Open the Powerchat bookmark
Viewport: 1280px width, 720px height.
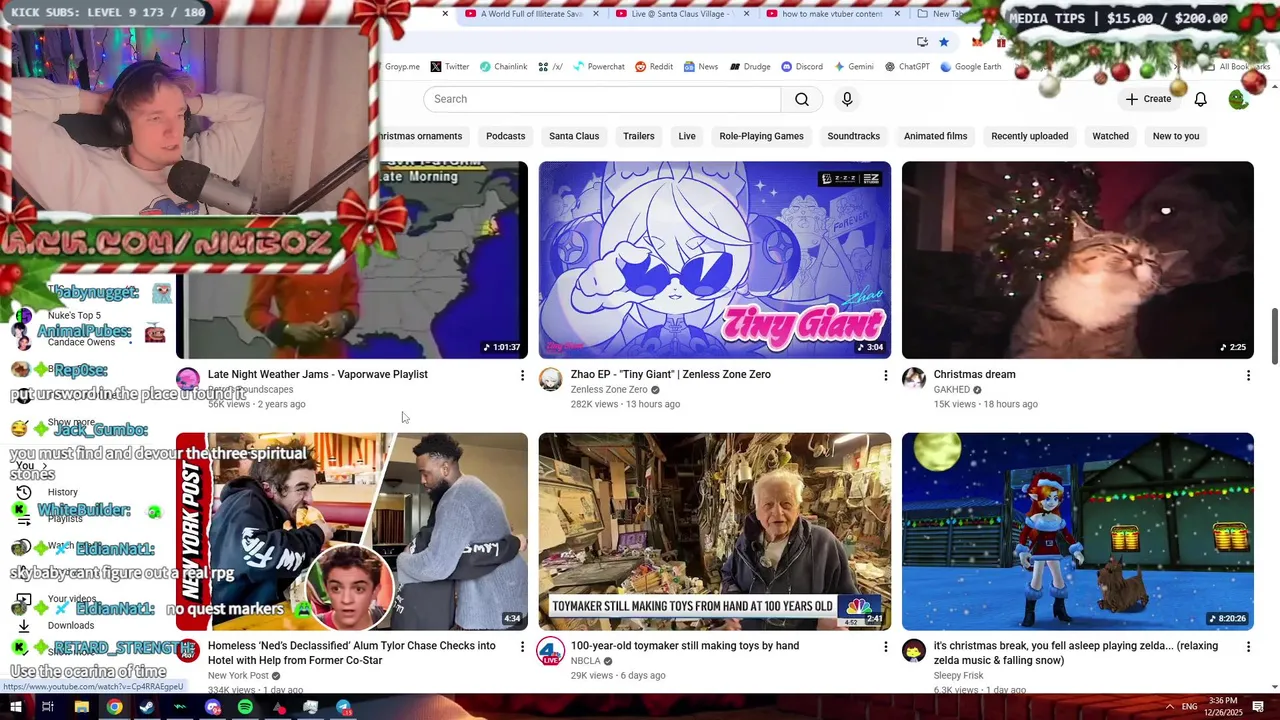[598, 67]
